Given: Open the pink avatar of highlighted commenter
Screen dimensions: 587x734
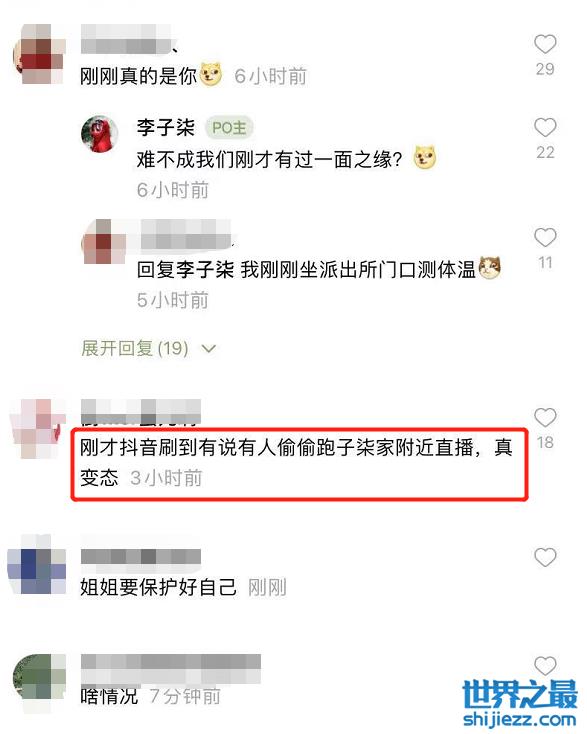Looking at the screenshot, I should click(37, 428).
